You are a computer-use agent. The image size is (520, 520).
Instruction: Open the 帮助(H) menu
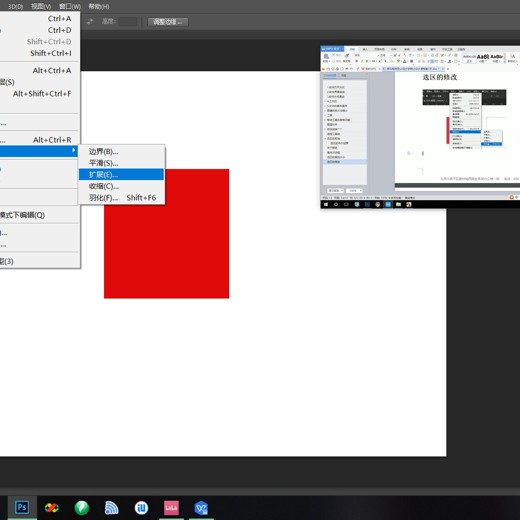click(x=99, y=6)
